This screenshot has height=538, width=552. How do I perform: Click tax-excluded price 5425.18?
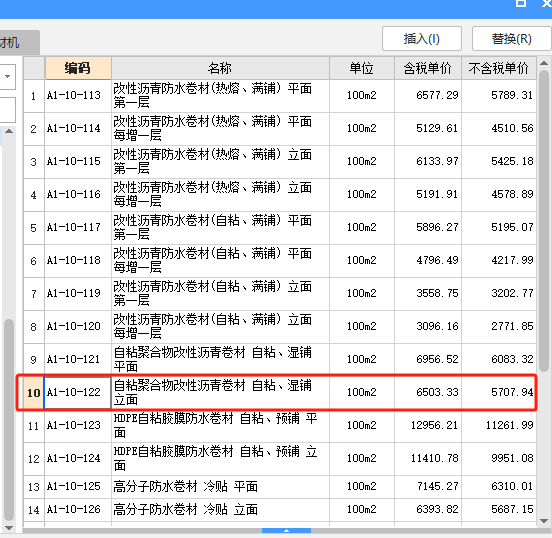512,162
